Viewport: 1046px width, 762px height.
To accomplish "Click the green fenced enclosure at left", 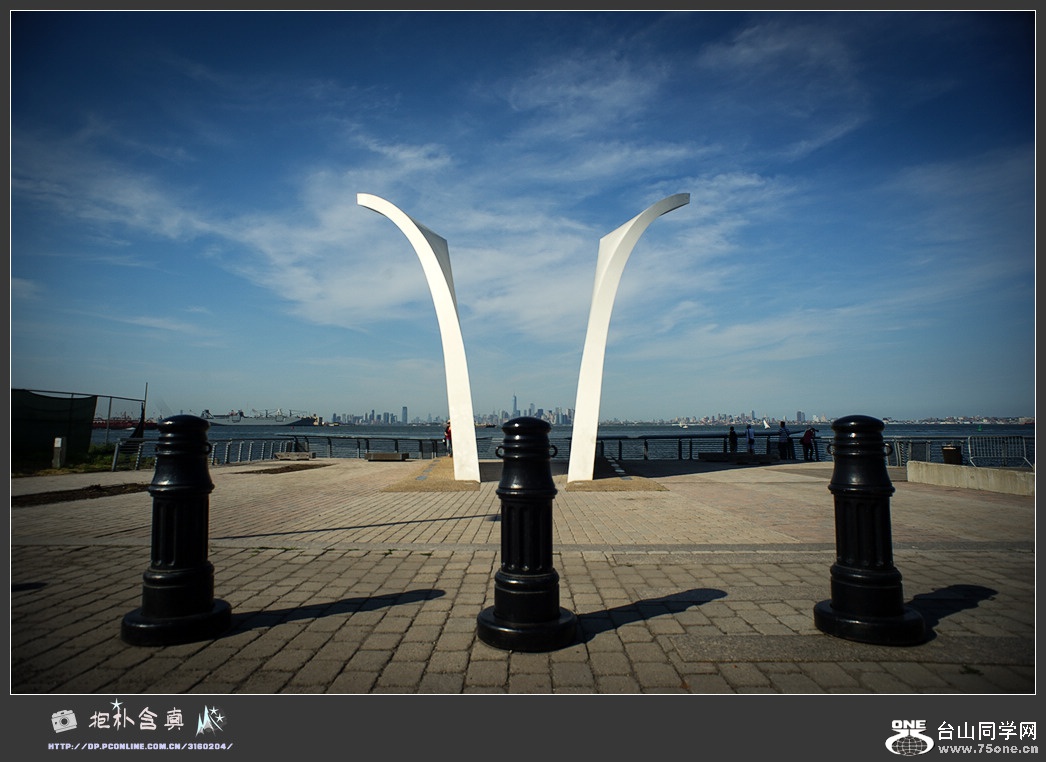I will point(52,425).
